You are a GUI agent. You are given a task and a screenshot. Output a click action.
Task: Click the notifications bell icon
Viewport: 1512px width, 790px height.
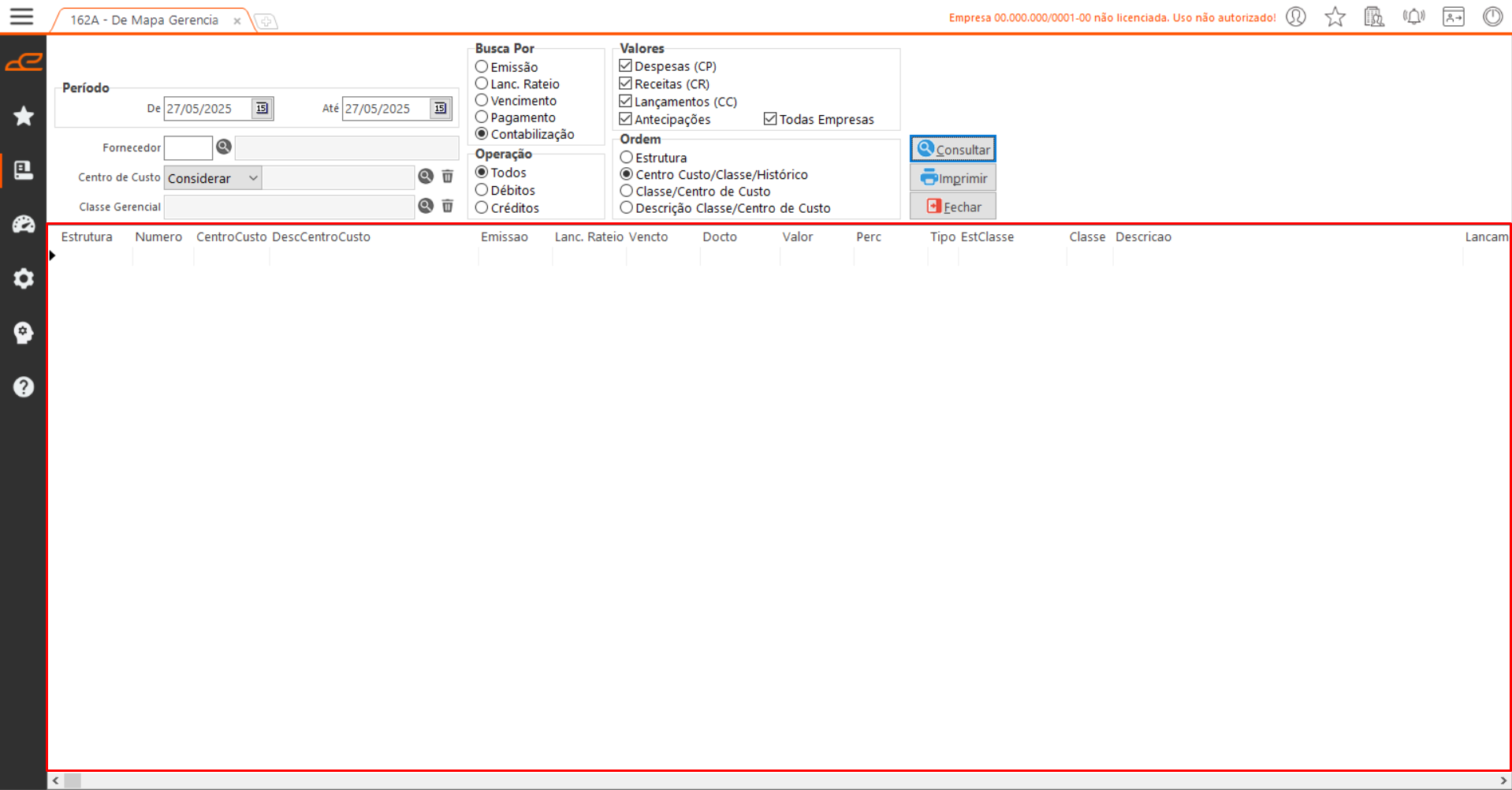(x=1413, y=17)
